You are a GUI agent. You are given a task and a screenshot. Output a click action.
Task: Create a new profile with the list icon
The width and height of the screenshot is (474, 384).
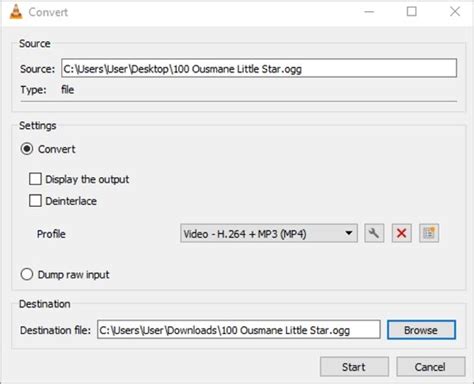tap(429, 233)
